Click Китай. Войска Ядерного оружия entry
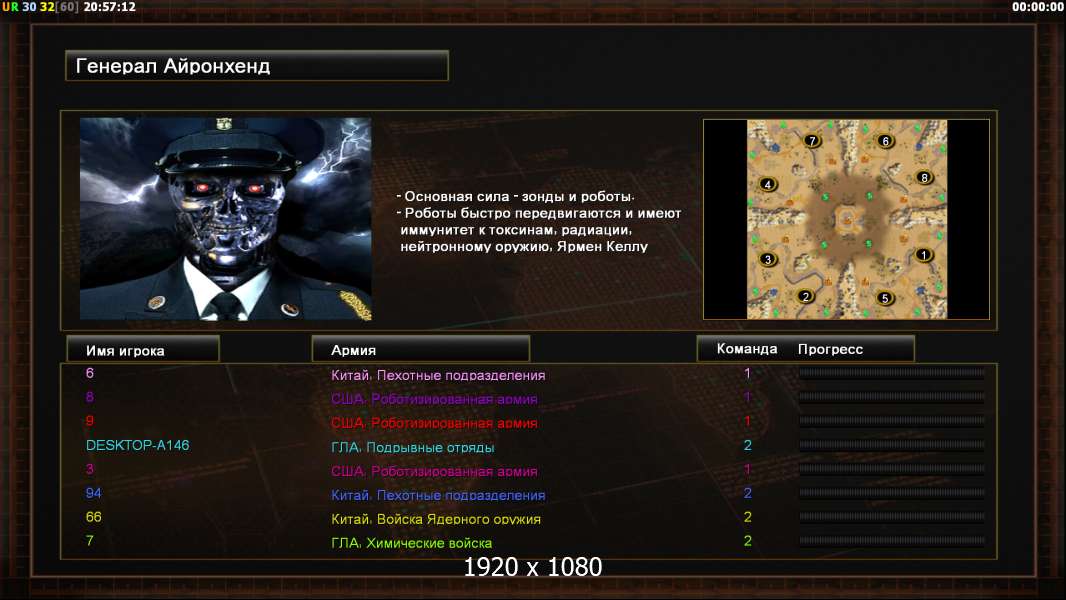Image resolution: width=1066 pixels, height=600 pixels. pyautogui.click(x=436, y=519)
